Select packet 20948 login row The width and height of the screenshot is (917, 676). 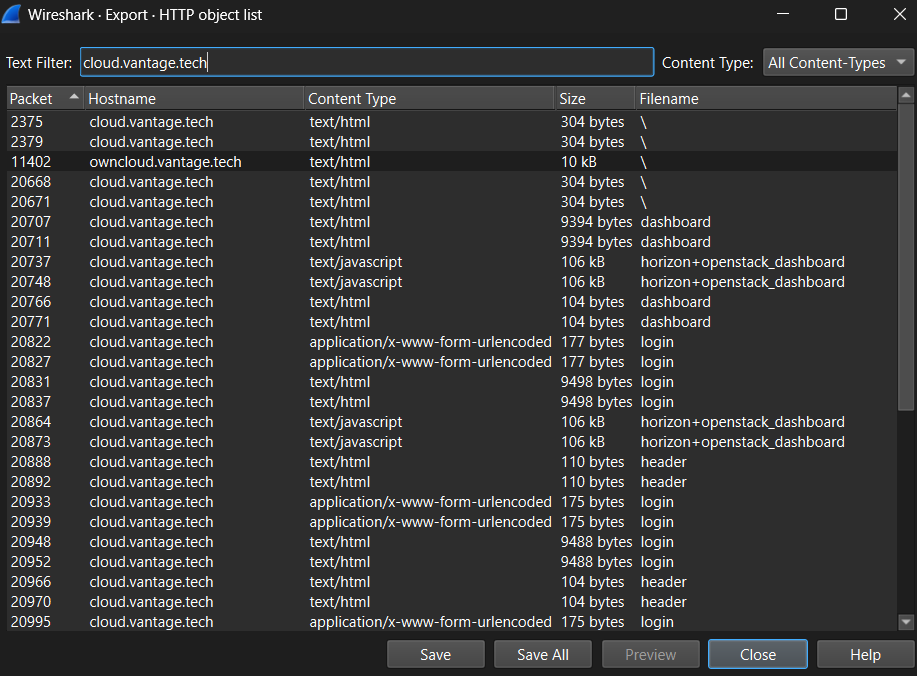pyautogui.click(x=451, y=542)
